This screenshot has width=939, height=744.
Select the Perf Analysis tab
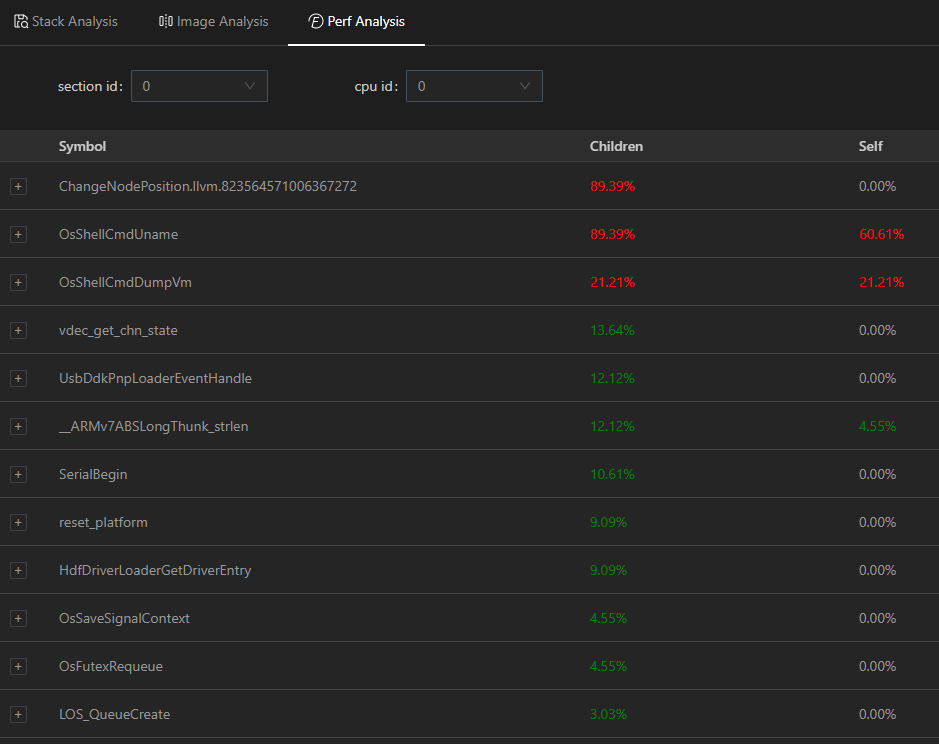point(356,22)
